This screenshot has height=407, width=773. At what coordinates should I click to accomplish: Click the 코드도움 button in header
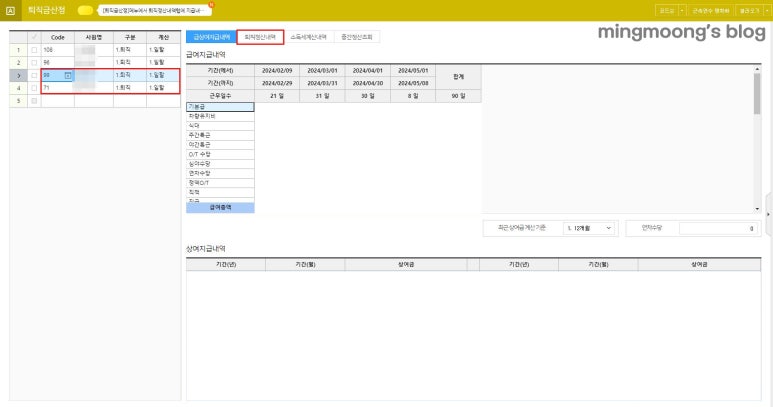[667, 10]
